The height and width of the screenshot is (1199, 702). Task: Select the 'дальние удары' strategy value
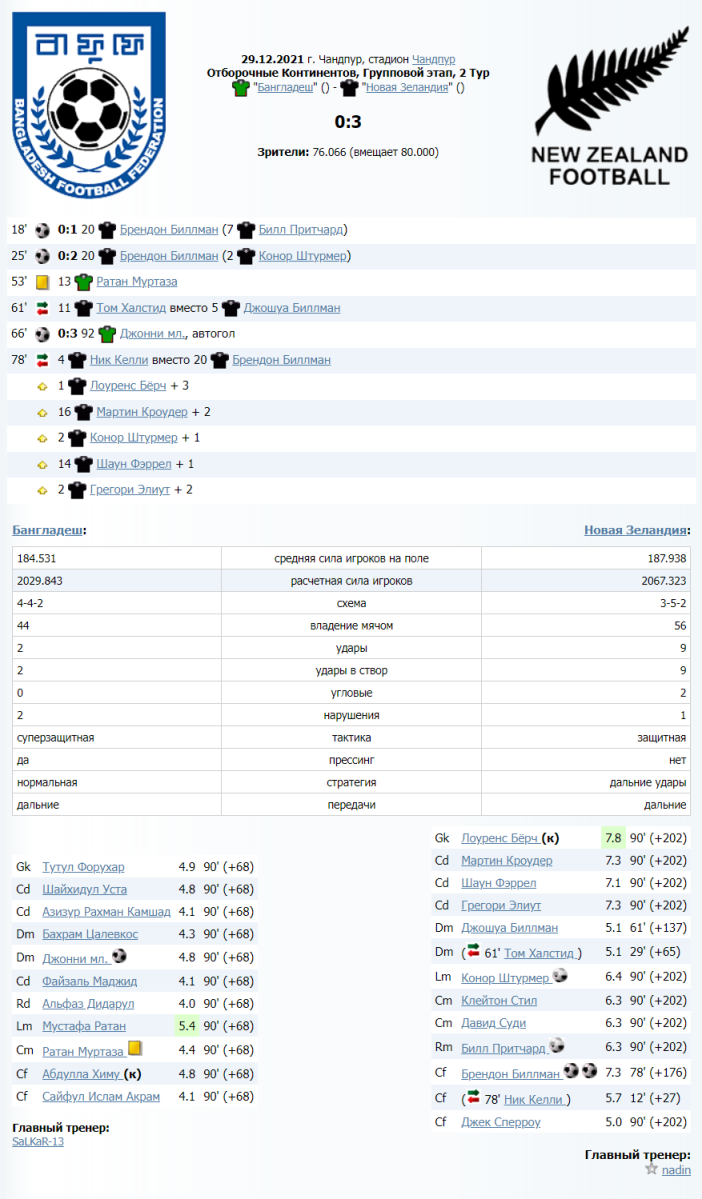click(x=648, y=782)
